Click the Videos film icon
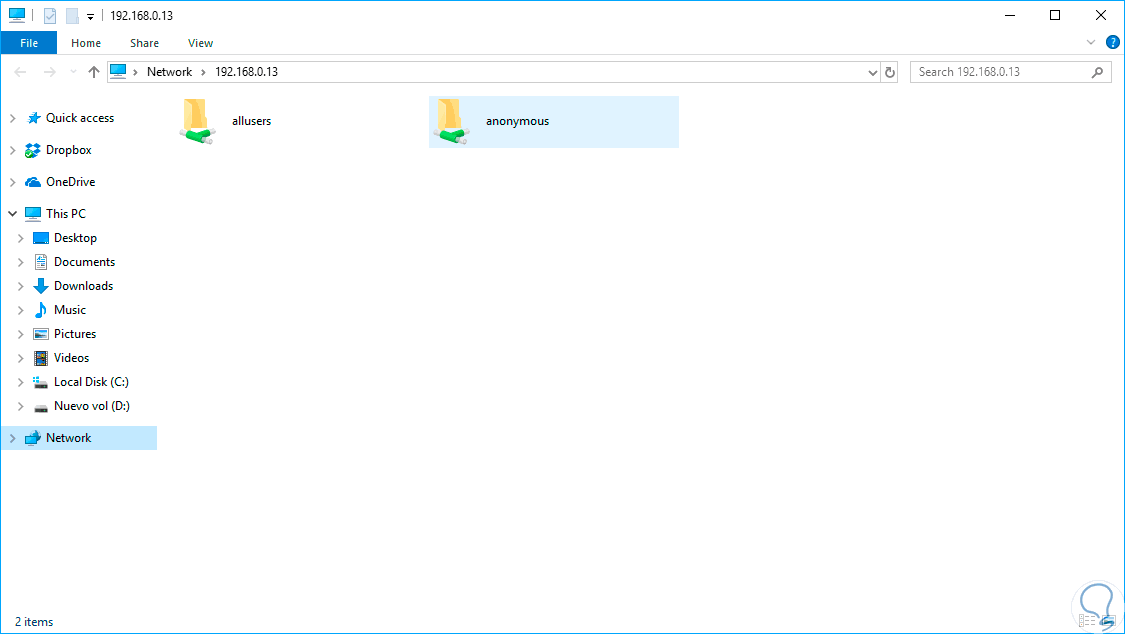 coord(41,358)
